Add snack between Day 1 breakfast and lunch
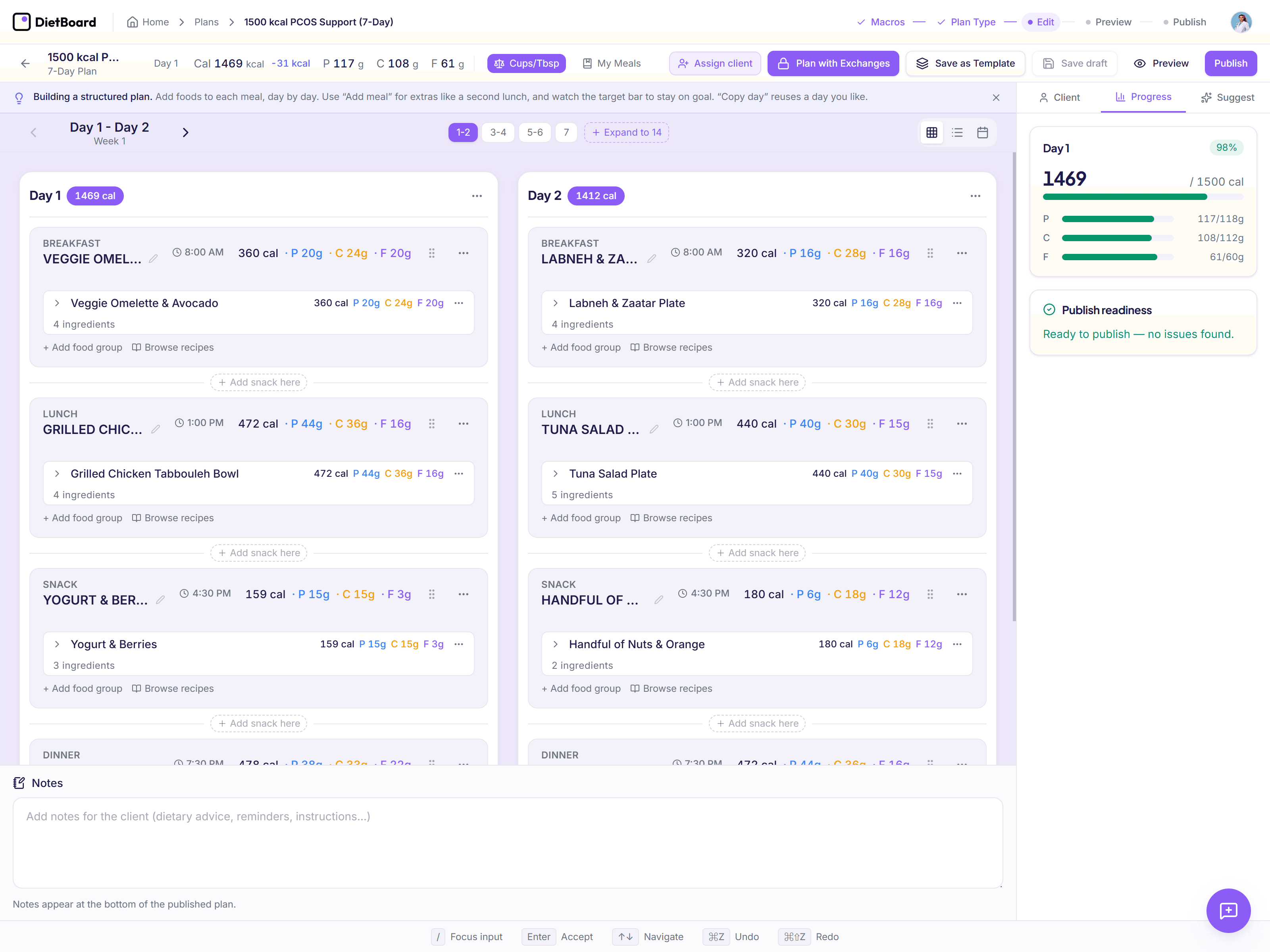The height and width of the screenshot is (952, 1270). coord(259,382)
